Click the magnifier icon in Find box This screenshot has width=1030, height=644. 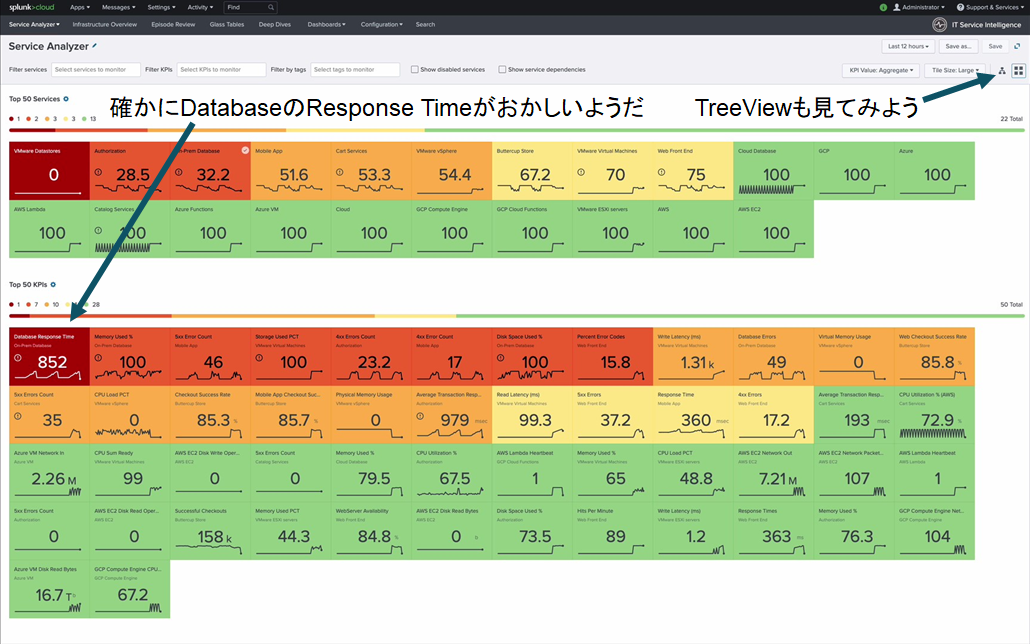coord(271,7)
